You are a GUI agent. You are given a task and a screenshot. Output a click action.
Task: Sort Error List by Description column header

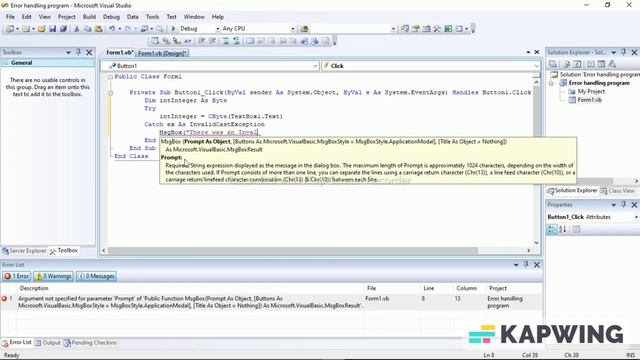tap(34, 288)
